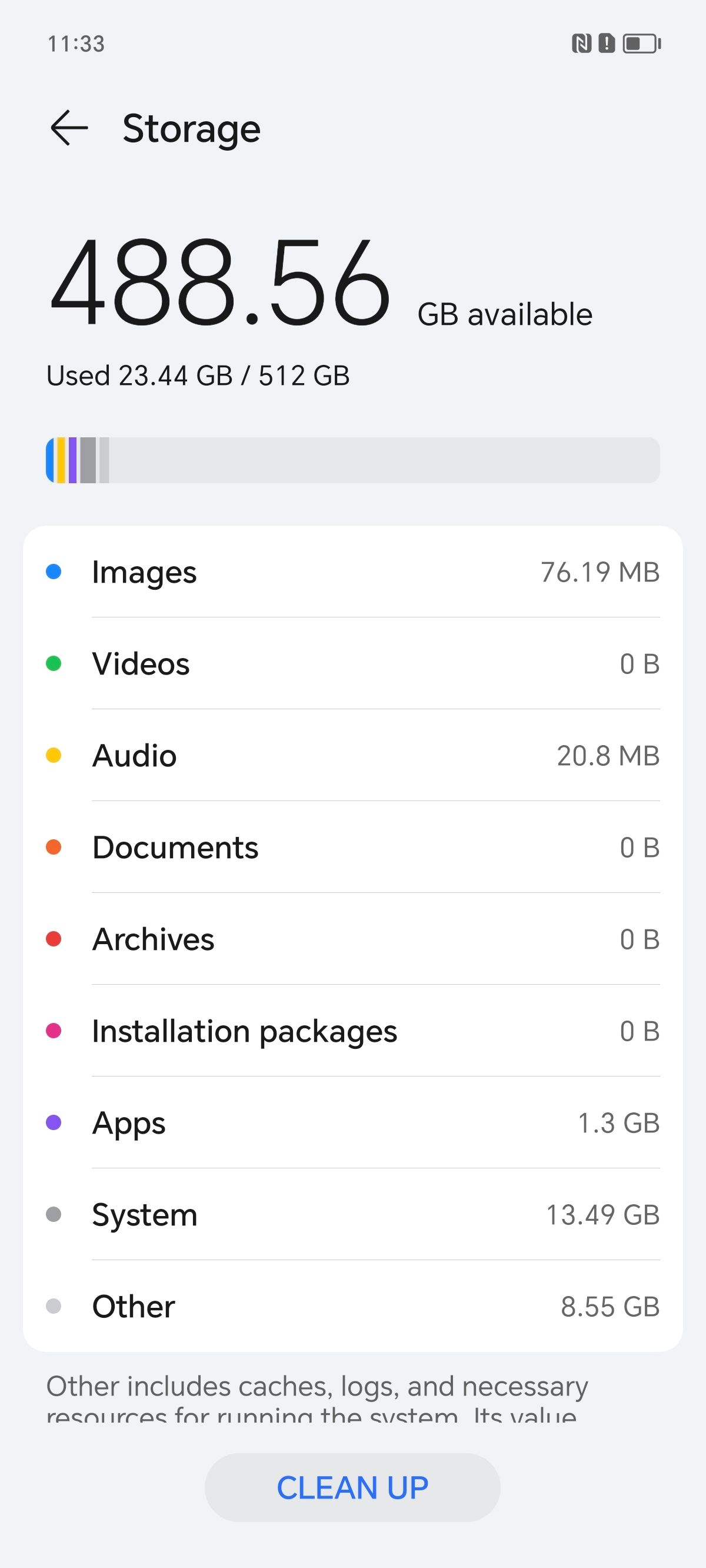View Apps storage details

(x=353, y=1122)
